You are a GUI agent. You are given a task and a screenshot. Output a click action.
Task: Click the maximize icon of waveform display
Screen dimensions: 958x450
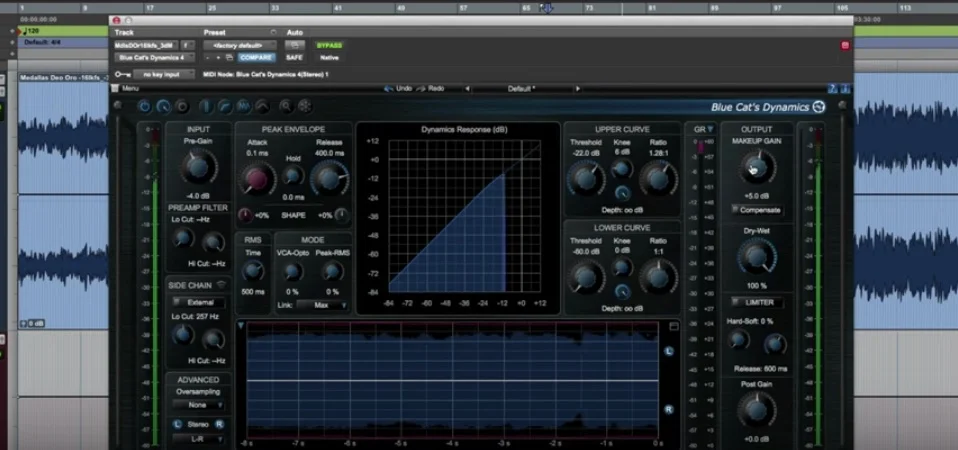674,327
